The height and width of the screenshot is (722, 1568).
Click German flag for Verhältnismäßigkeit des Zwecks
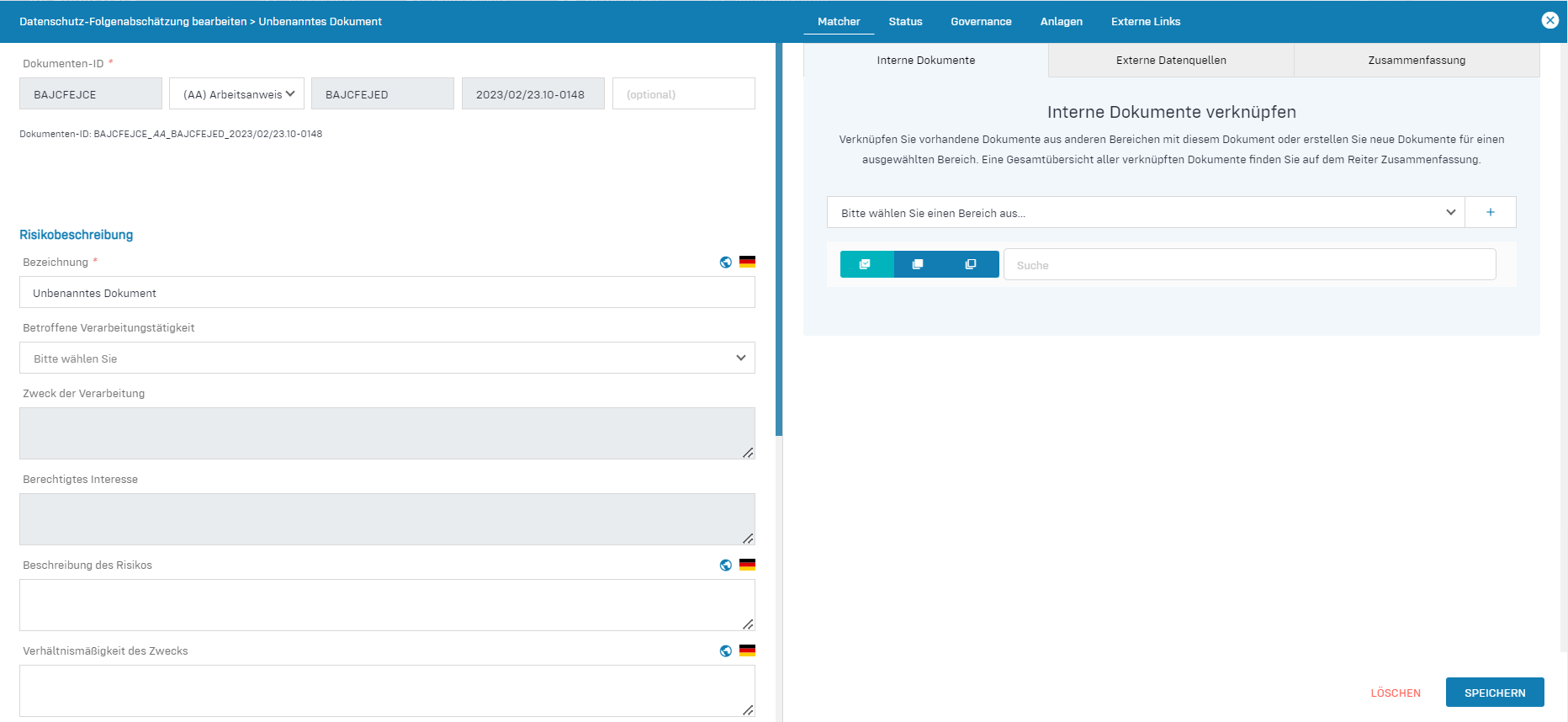(747, 650)
